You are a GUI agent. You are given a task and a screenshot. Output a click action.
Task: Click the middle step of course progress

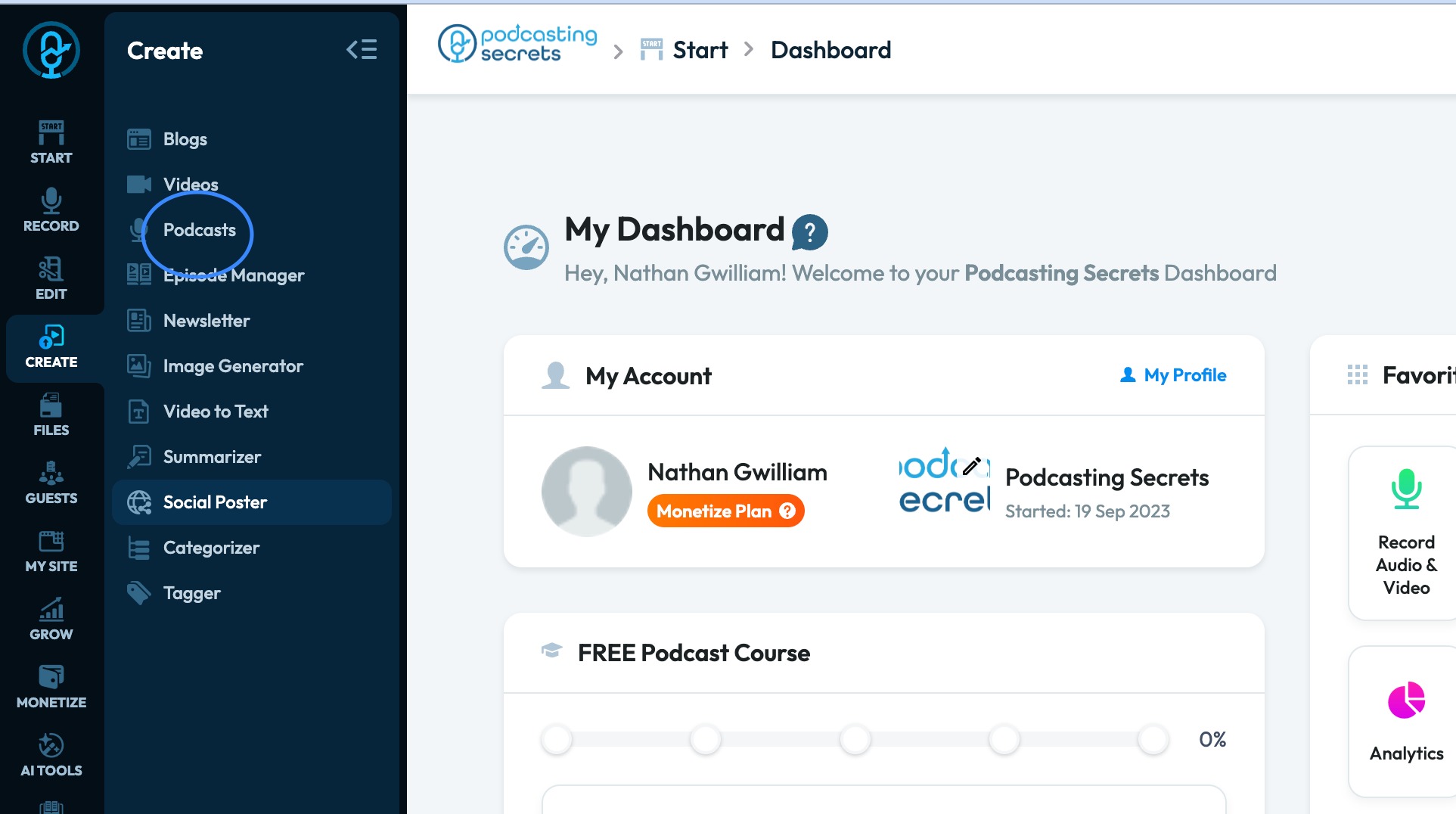[855, 739]
